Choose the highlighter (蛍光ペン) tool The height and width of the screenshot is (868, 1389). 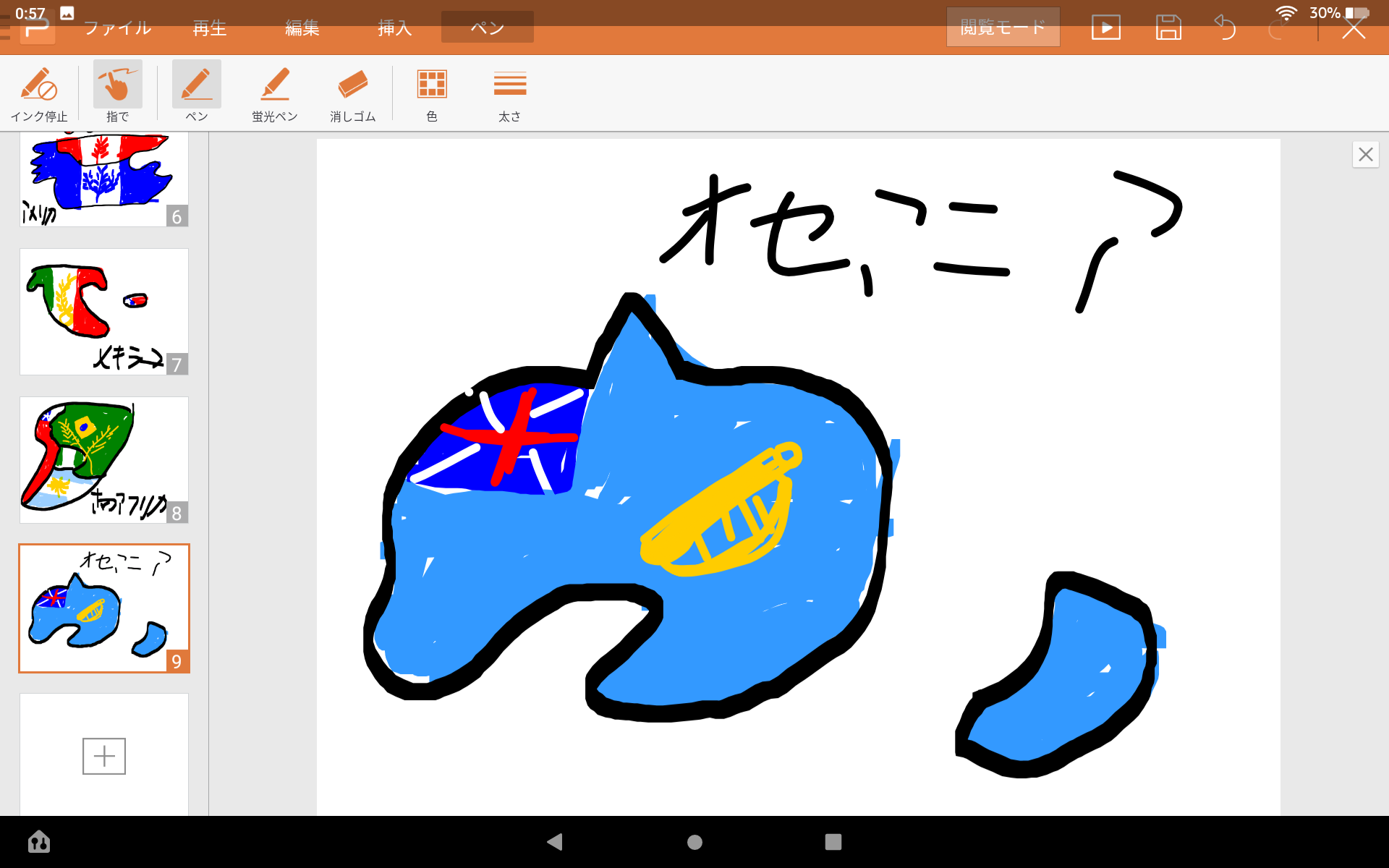pos(274,94)
